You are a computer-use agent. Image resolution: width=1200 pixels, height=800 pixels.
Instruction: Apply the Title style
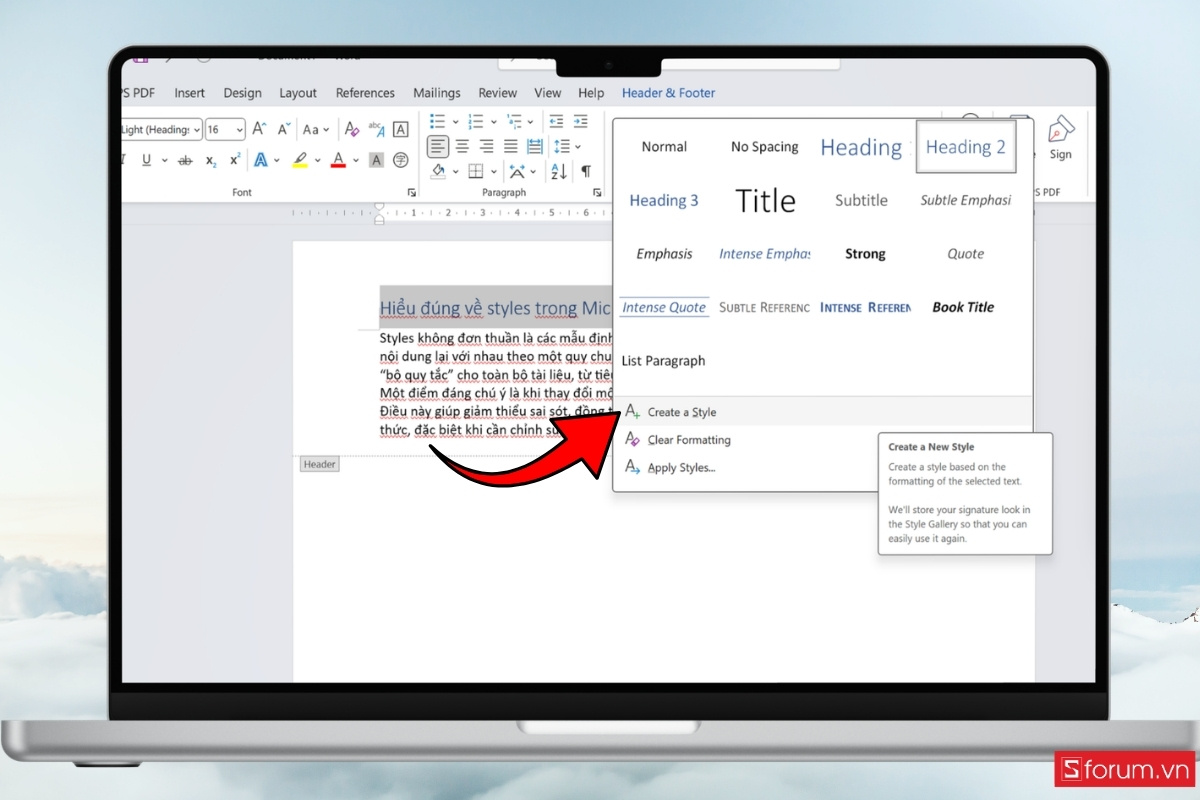click(x=765, y=200)
